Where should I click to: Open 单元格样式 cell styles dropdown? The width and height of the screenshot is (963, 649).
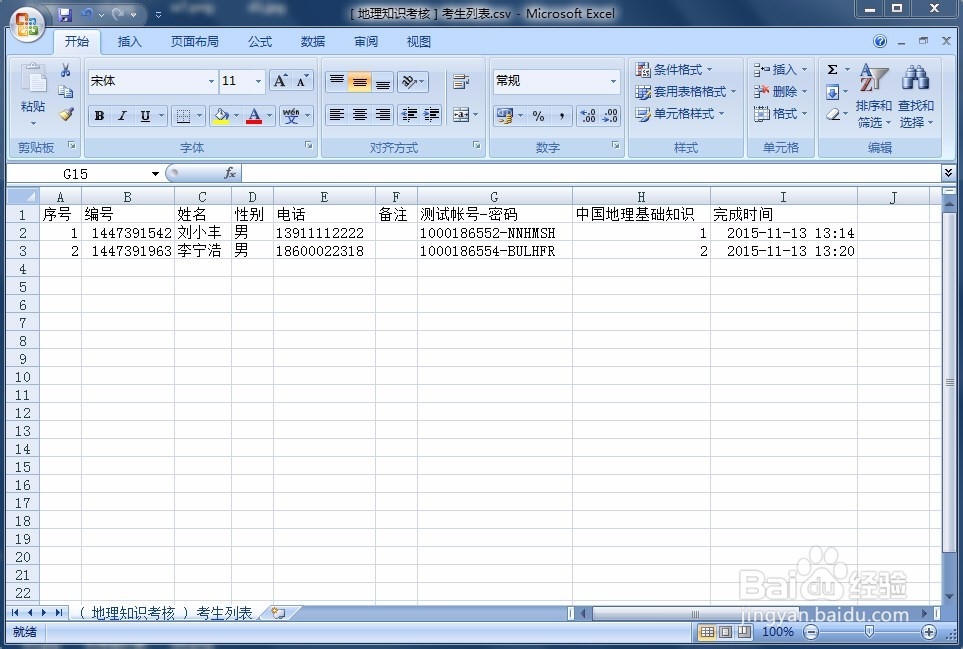(x=680, y=114)
